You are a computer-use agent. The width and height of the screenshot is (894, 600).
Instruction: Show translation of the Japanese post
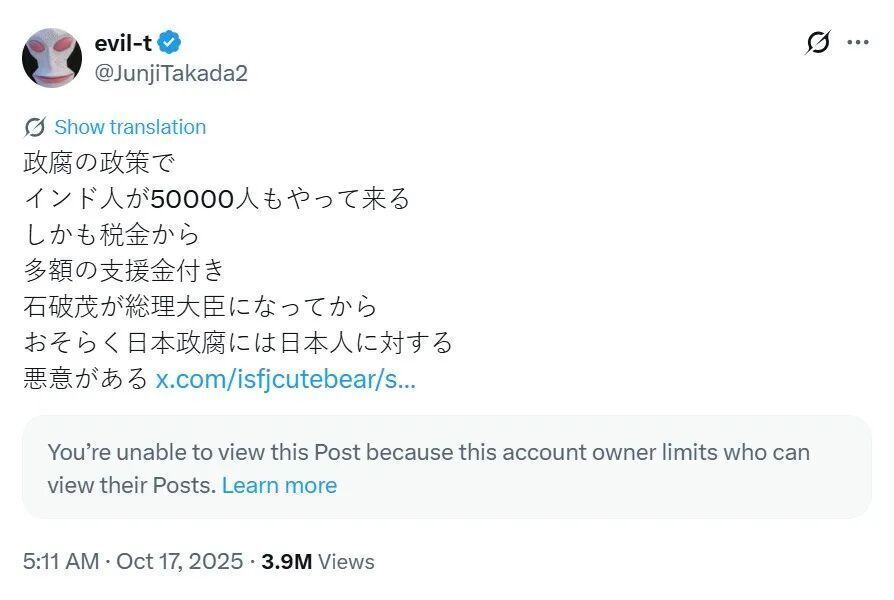point(129,127)
